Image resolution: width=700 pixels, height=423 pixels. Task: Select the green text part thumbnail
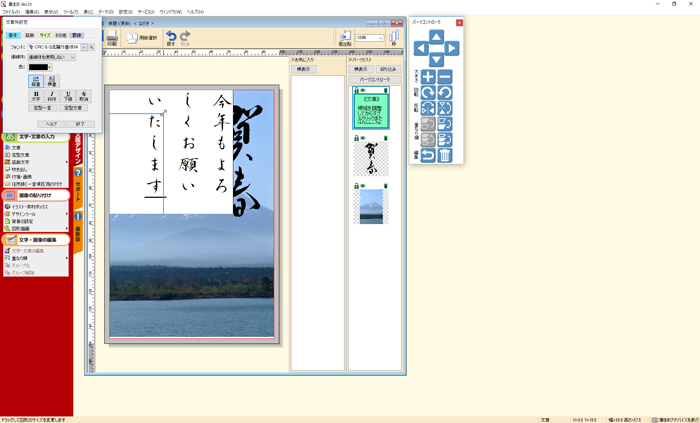click(x=372, y=111)
